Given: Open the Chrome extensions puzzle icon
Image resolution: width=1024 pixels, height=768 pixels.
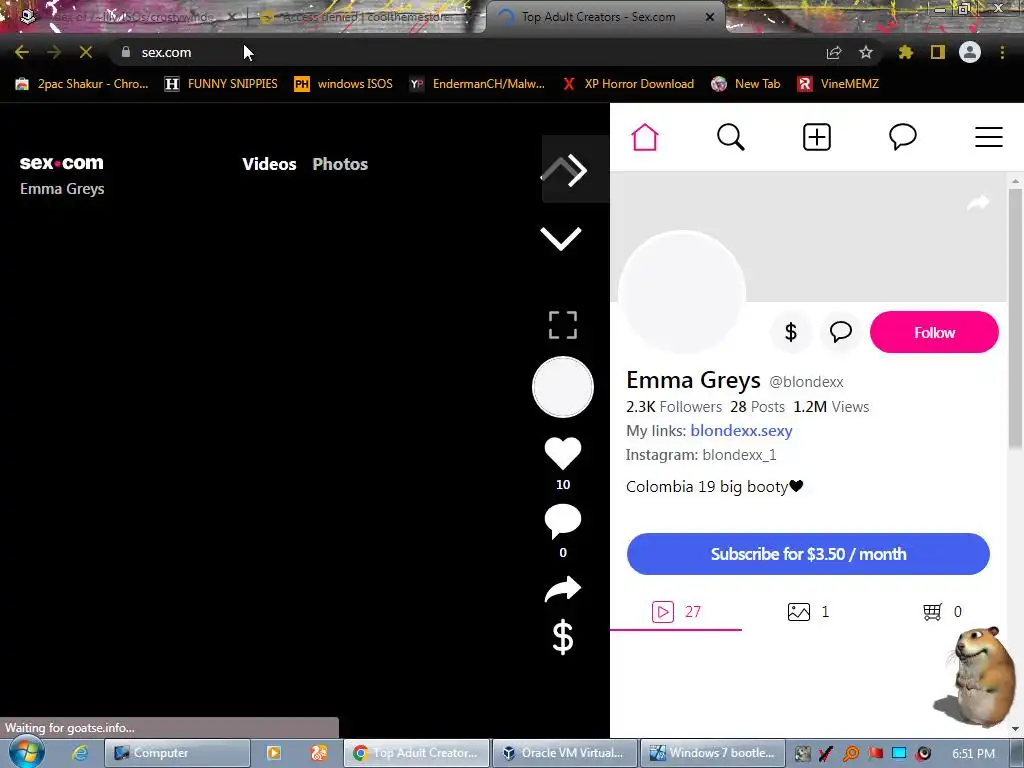Looking at the screenshot, I should click(906, 52).
